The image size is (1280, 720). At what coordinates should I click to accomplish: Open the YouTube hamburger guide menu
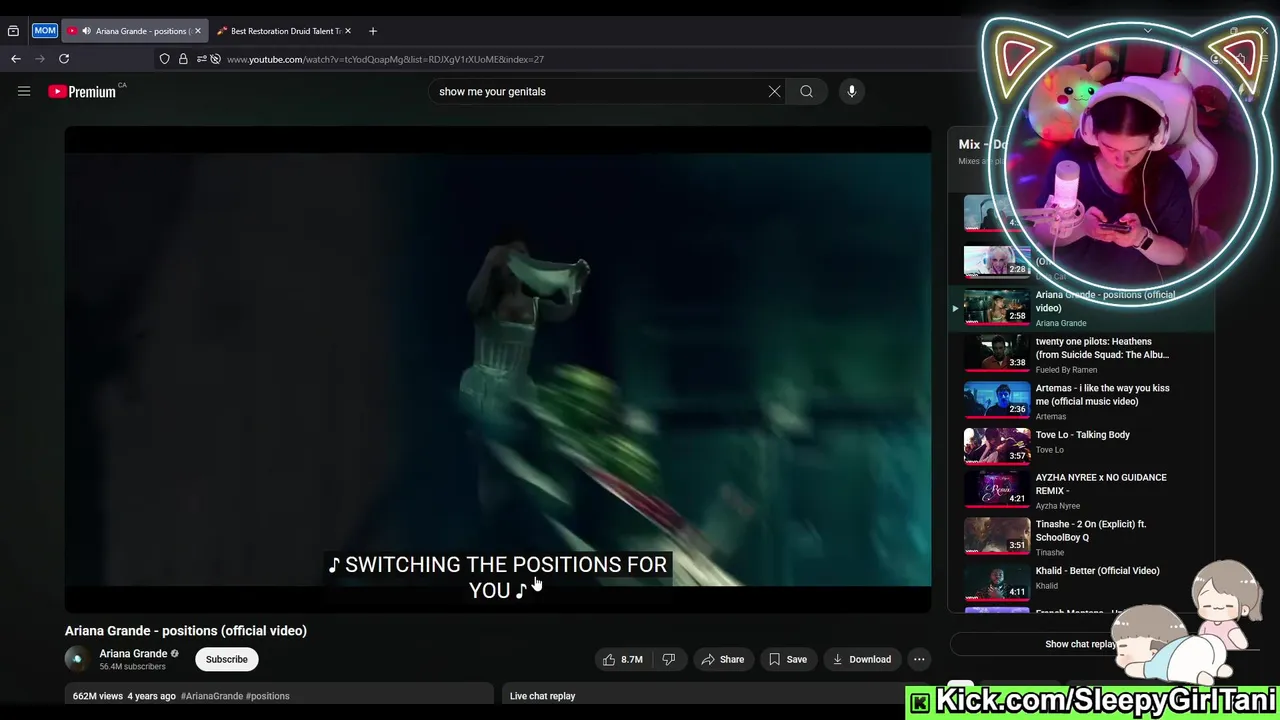point(24,91)
